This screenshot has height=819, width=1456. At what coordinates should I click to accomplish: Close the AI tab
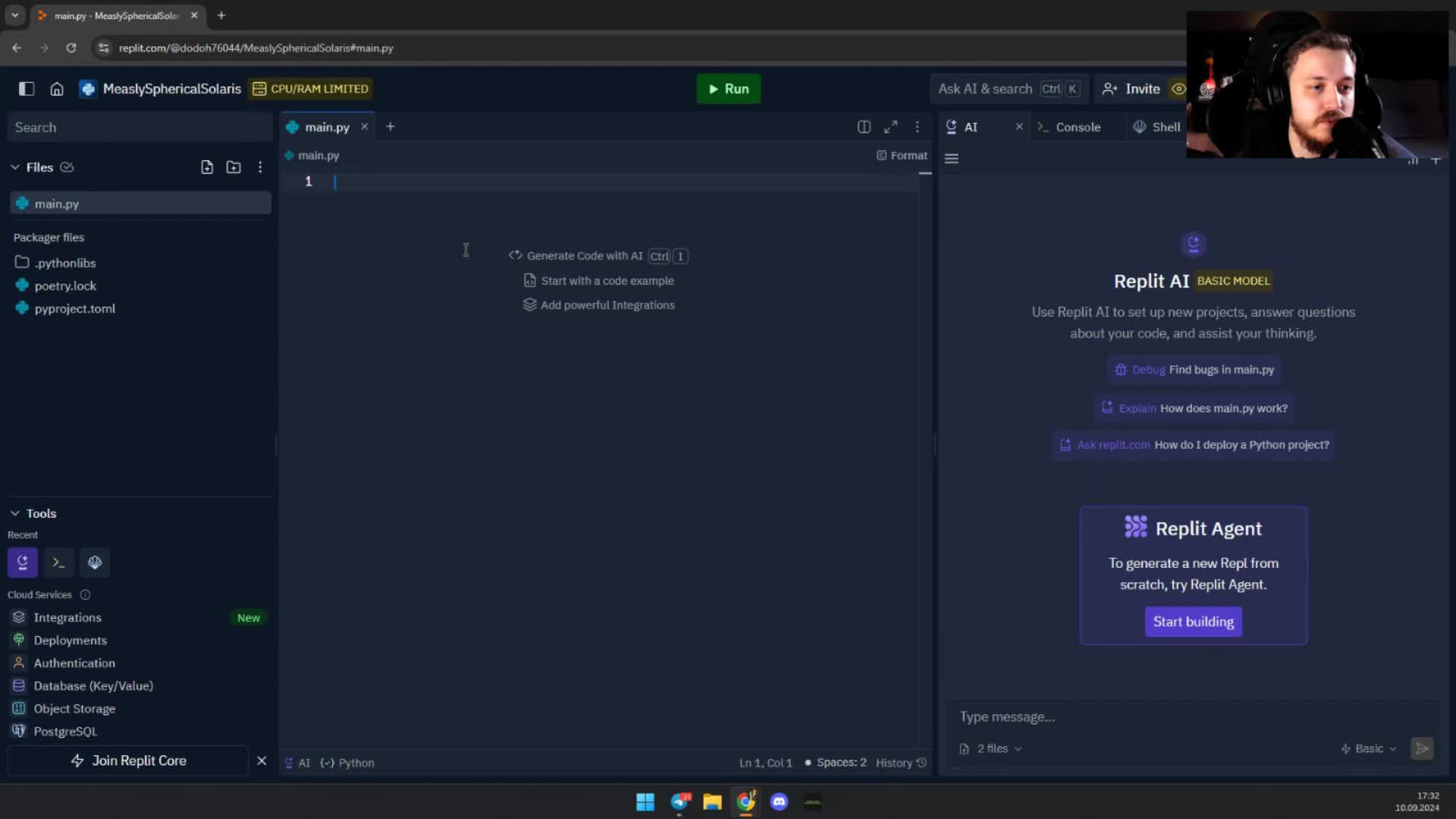tap(1019, 127)
